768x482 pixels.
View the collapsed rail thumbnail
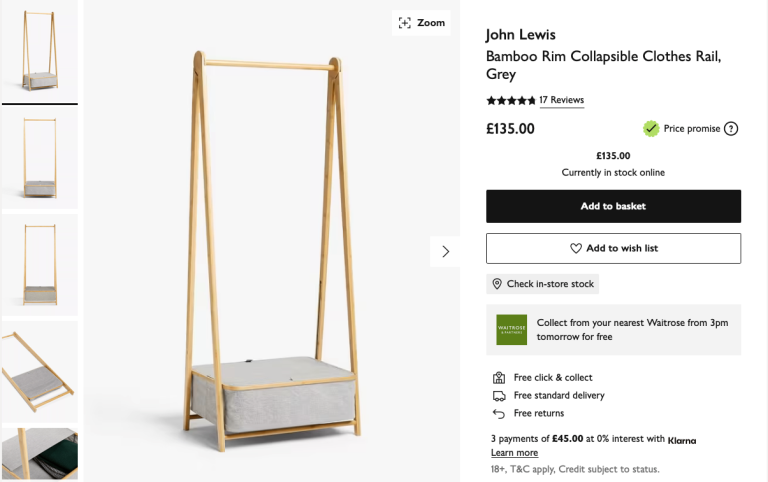[39, 370]
